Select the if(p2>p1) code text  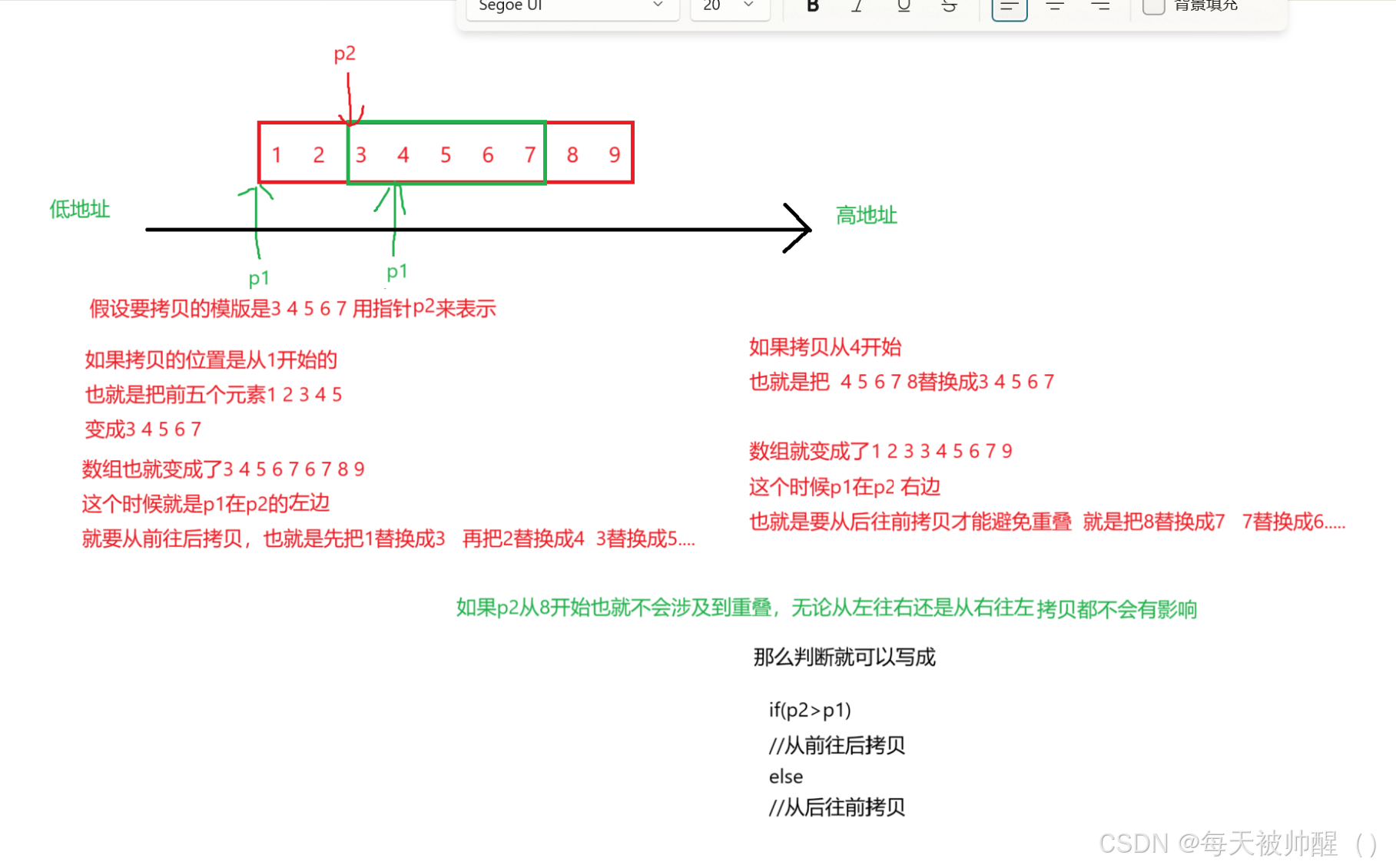[x=810, y=710]
